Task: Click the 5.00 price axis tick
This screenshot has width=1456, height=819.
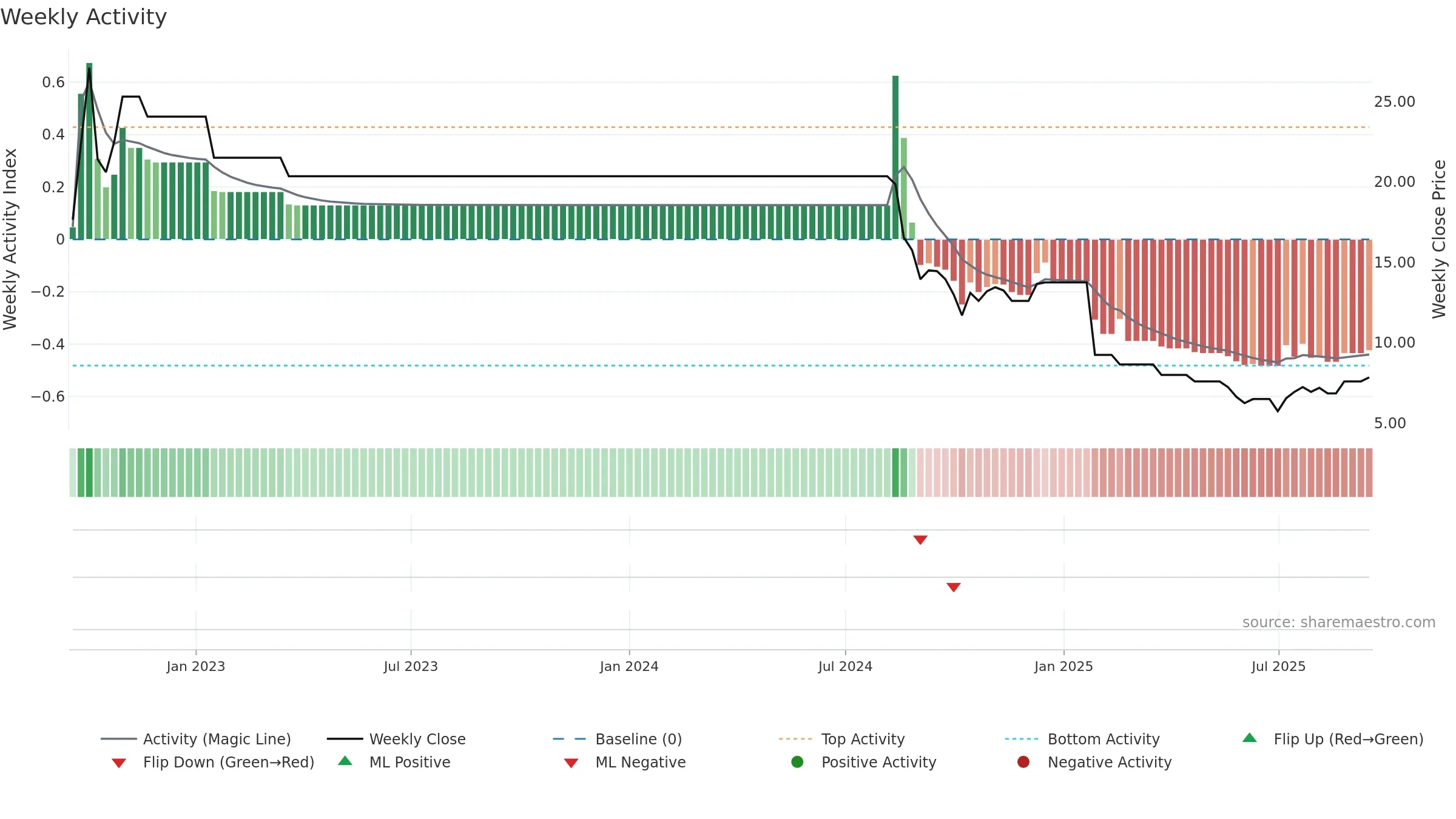Action: (1390, 423)
